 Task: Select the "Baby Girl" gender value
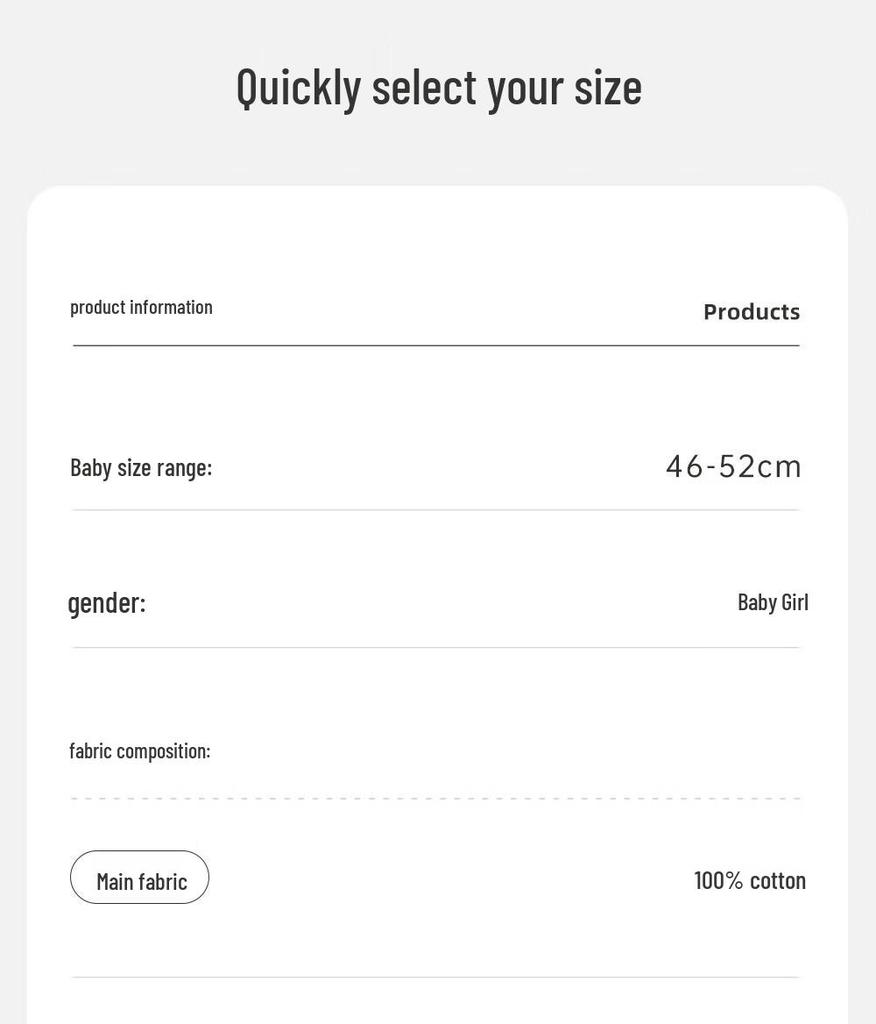point(772,602)
